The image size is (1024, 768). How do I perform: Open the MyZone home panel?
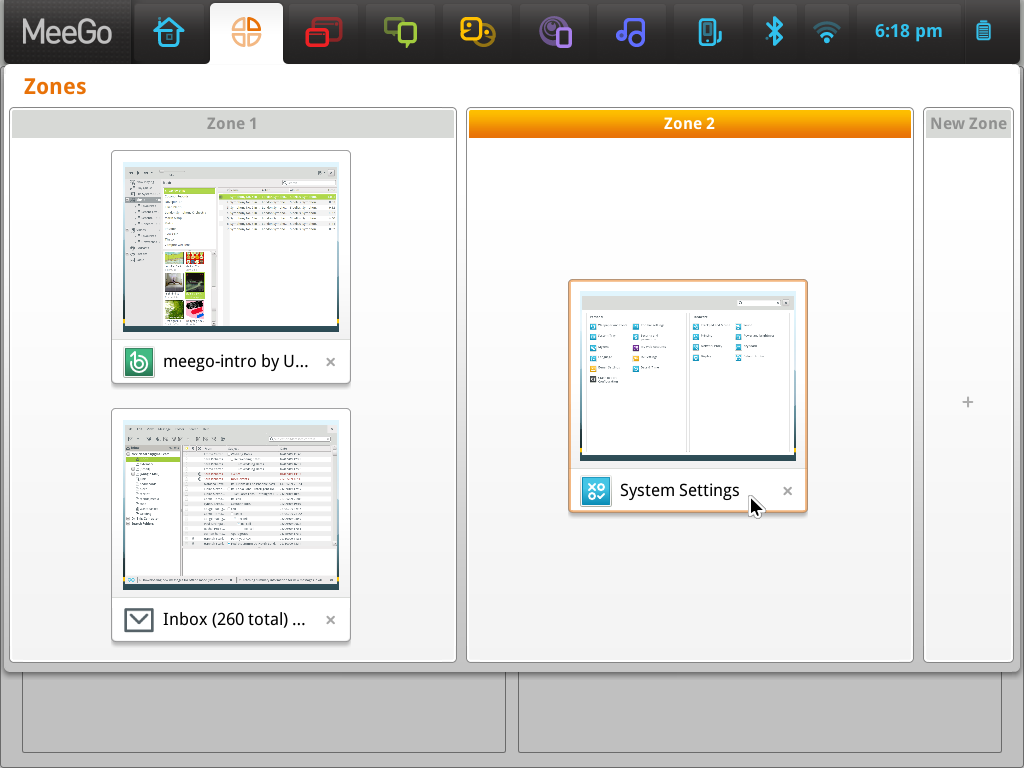pyautogui.click(x=169, y=31)
